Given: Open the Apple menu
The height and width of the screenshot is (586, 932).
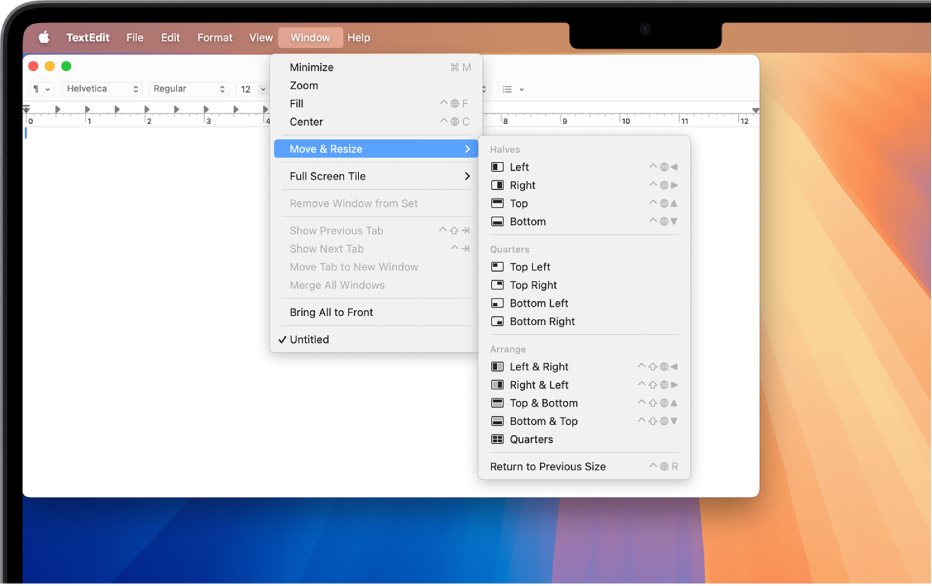Looking at the screenshot, I should click(44, 38).
